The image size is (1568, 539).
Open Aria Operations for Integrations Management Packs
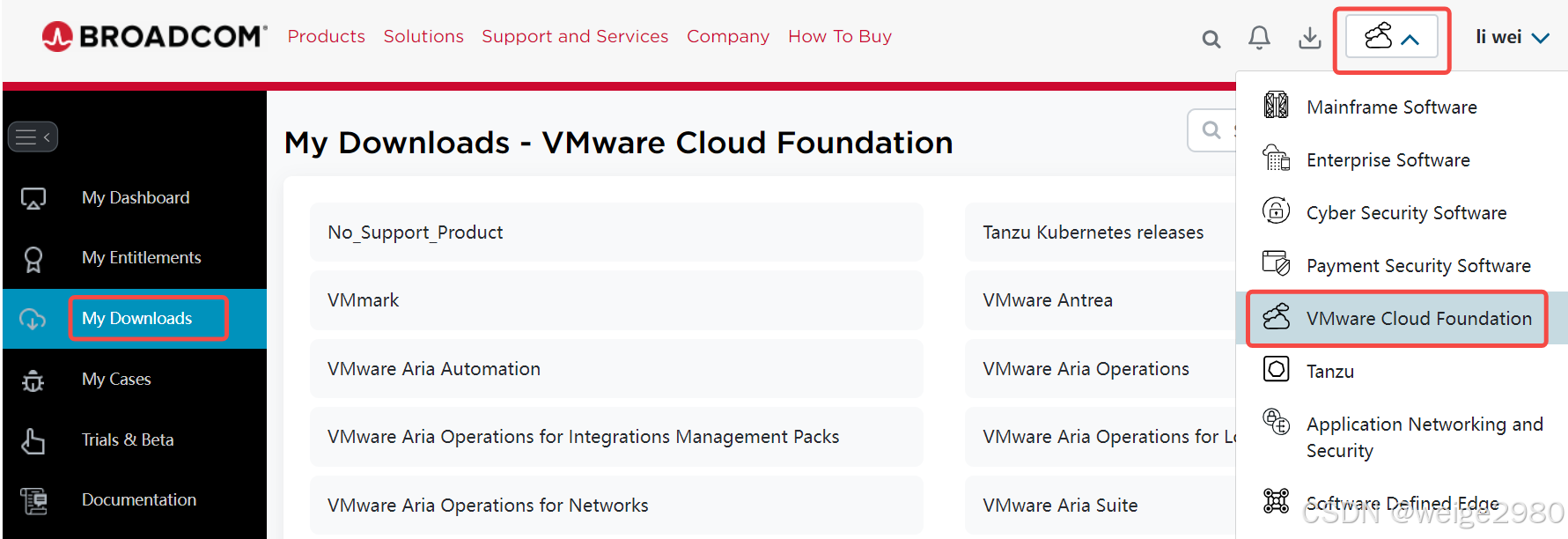click(616, 437)
